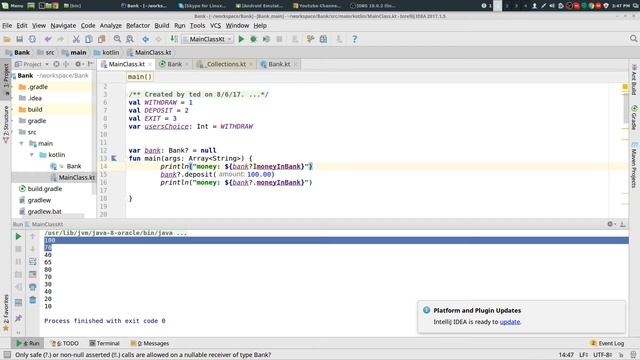Click the Synchronize icon in toolbar
Image resolution: width=640 pixels, height=360 pixels.
pos(32,39)
